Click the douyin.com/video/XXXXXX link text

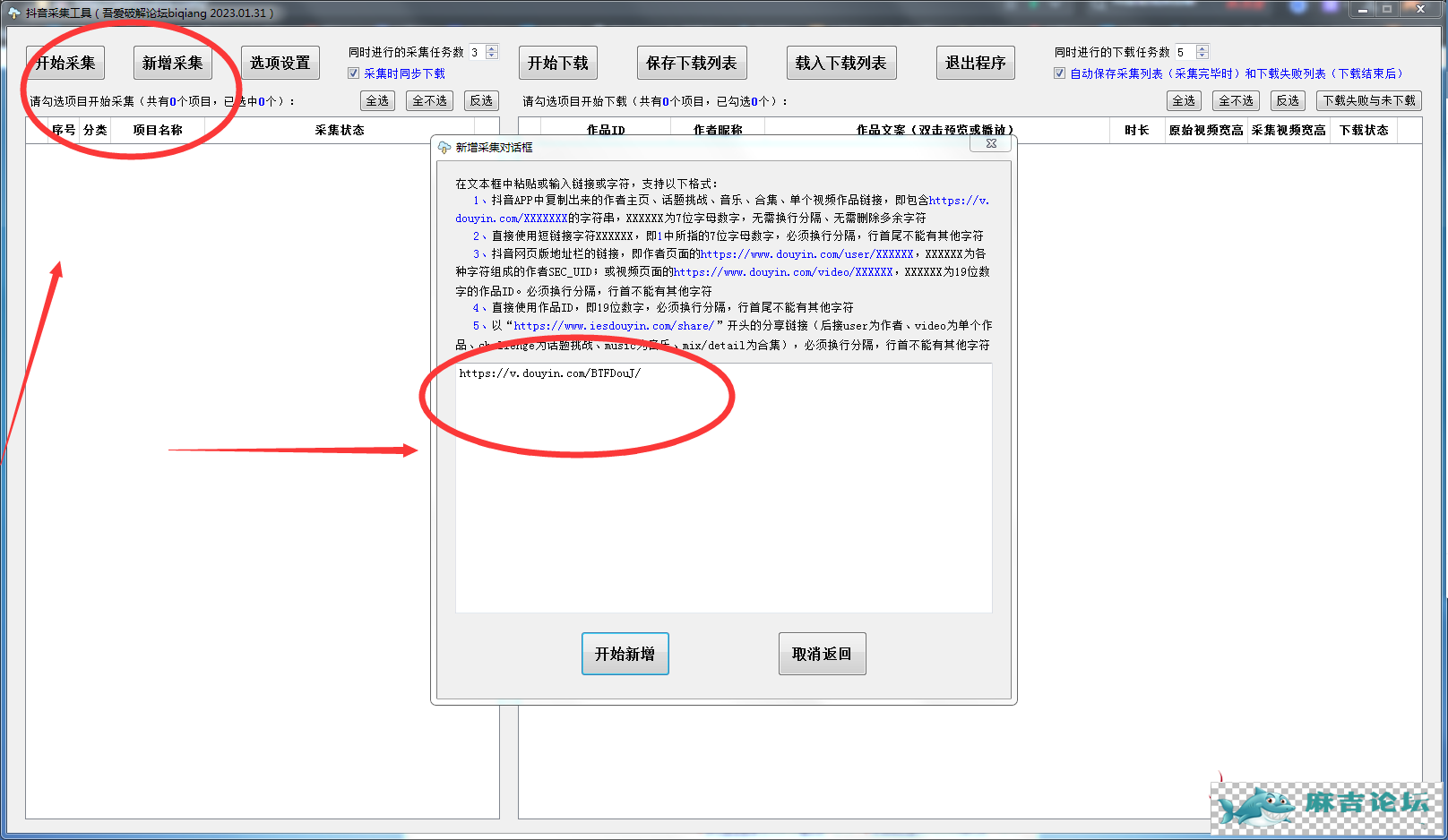784,272
